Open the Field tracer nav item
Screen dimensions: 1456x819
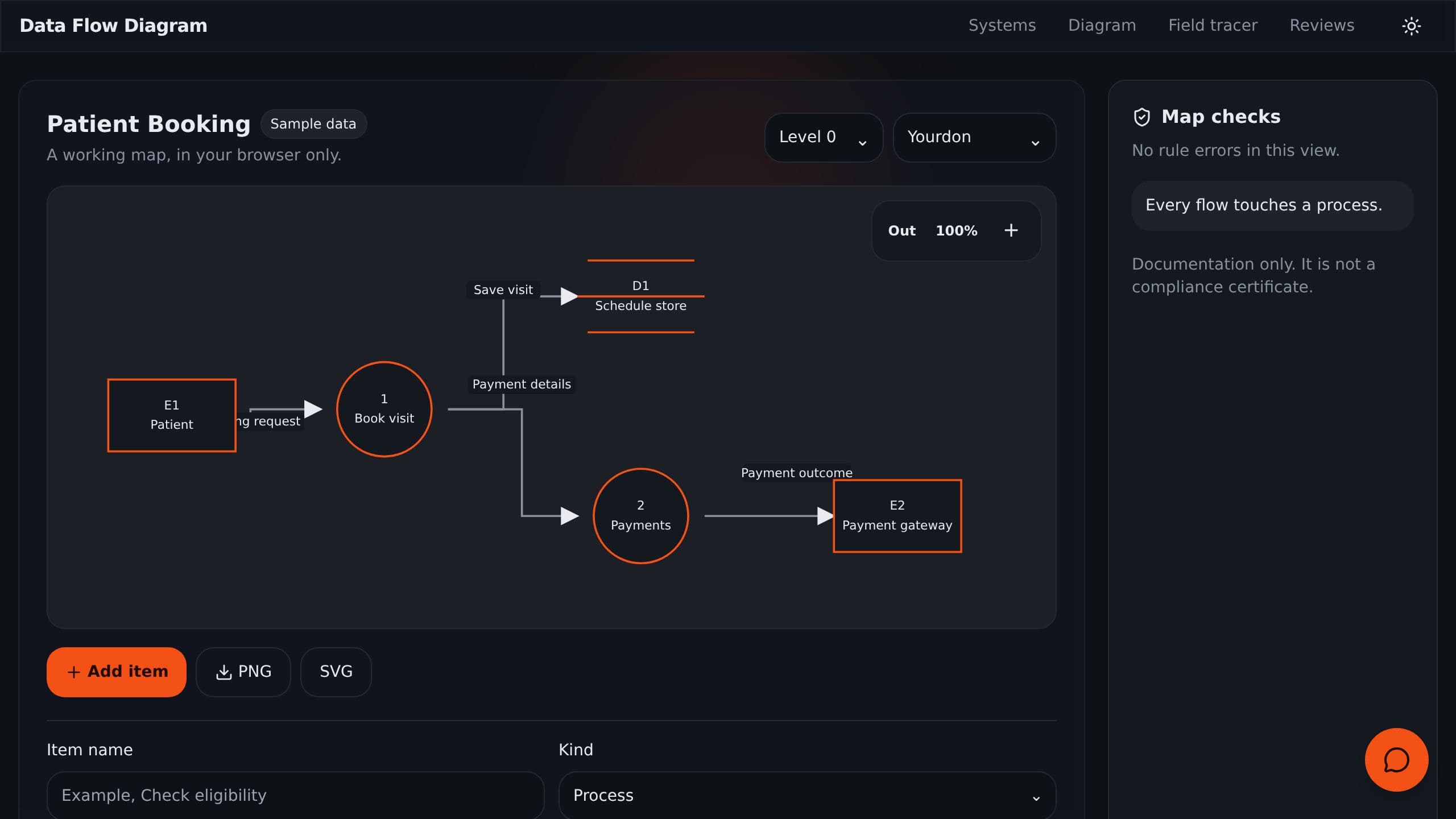tap(1213, 26)
